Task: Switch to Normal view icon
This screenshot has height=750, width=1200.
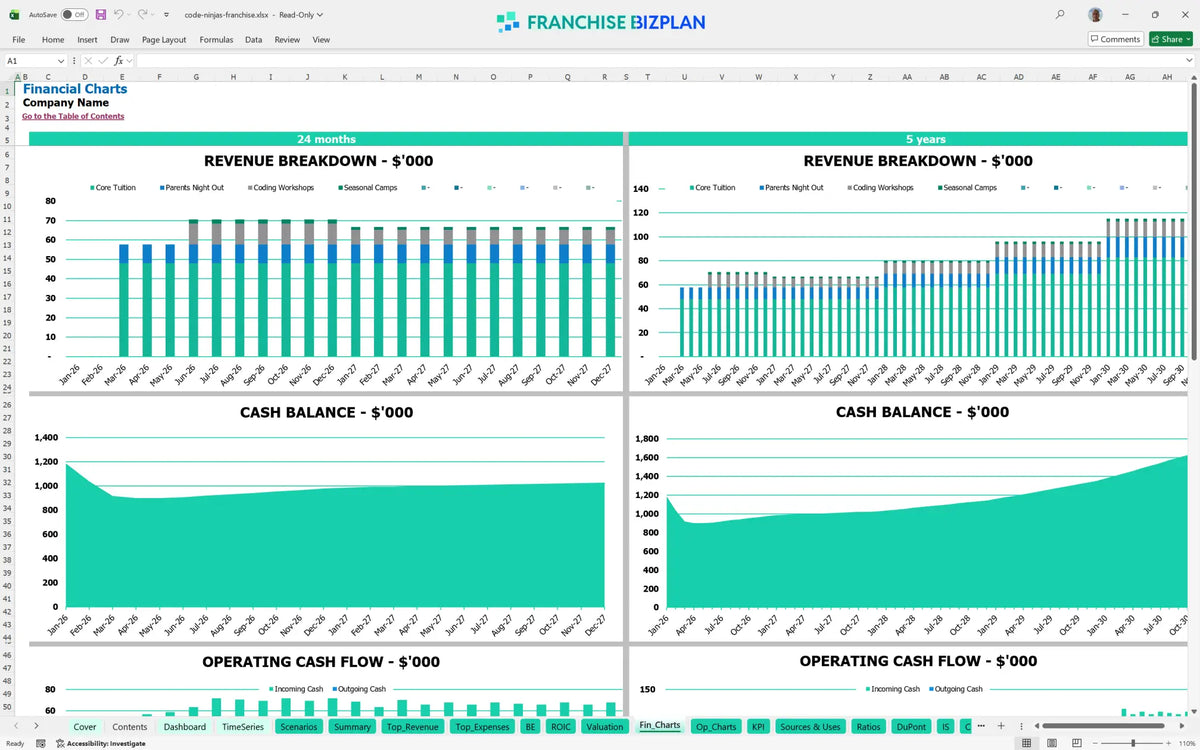Action: [x=1026, y=743]
